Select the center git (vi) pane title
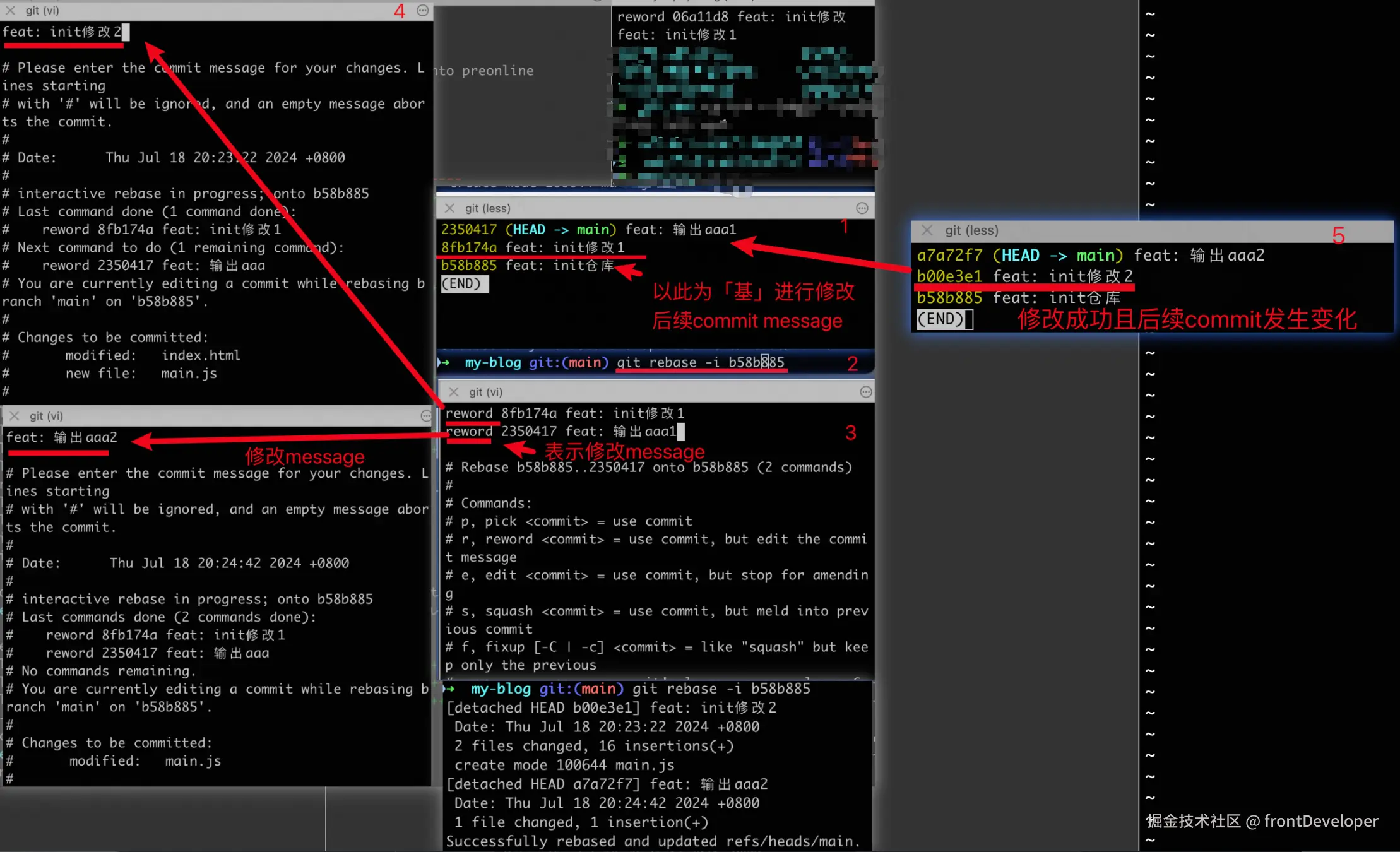Image resolution: width=1400 pixels, height=852 pixels. coord(485,392)
